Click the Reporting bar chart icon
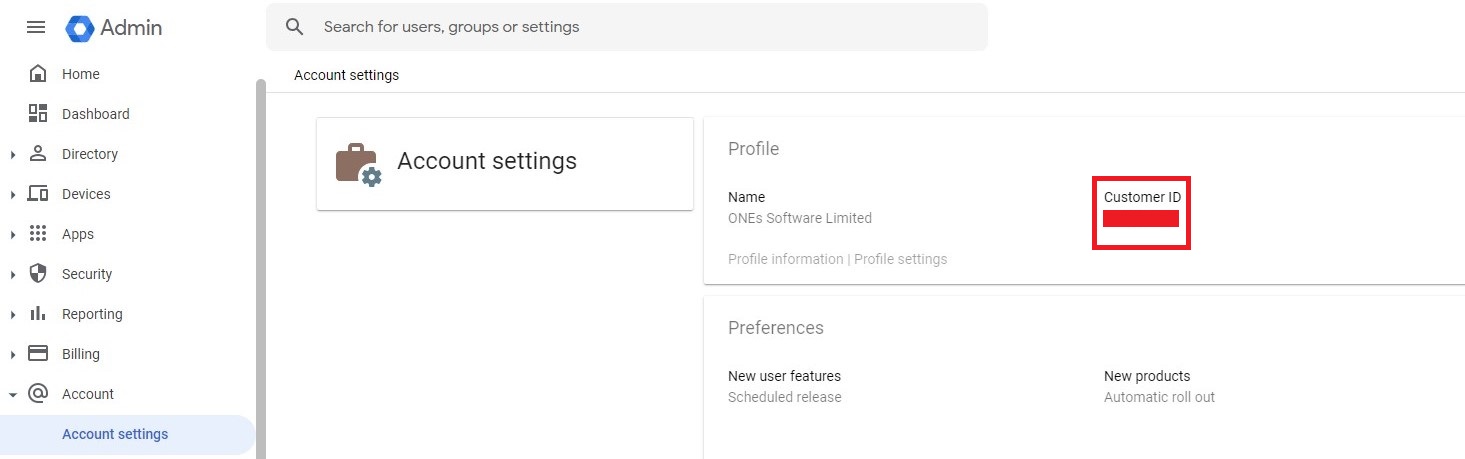Viewport: 1465px width, 459px height. [x=38, y=314]
